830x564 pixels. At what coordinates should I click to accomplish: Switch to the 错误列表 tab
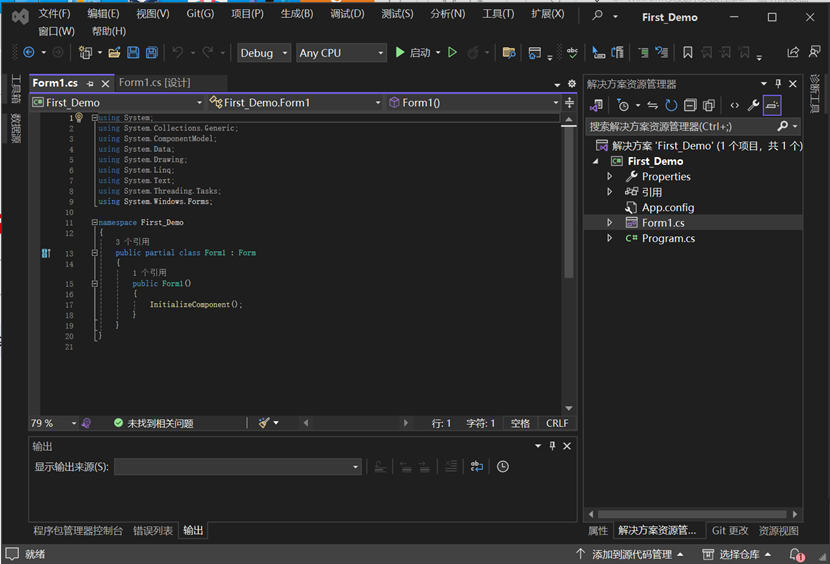coord(153,531)
